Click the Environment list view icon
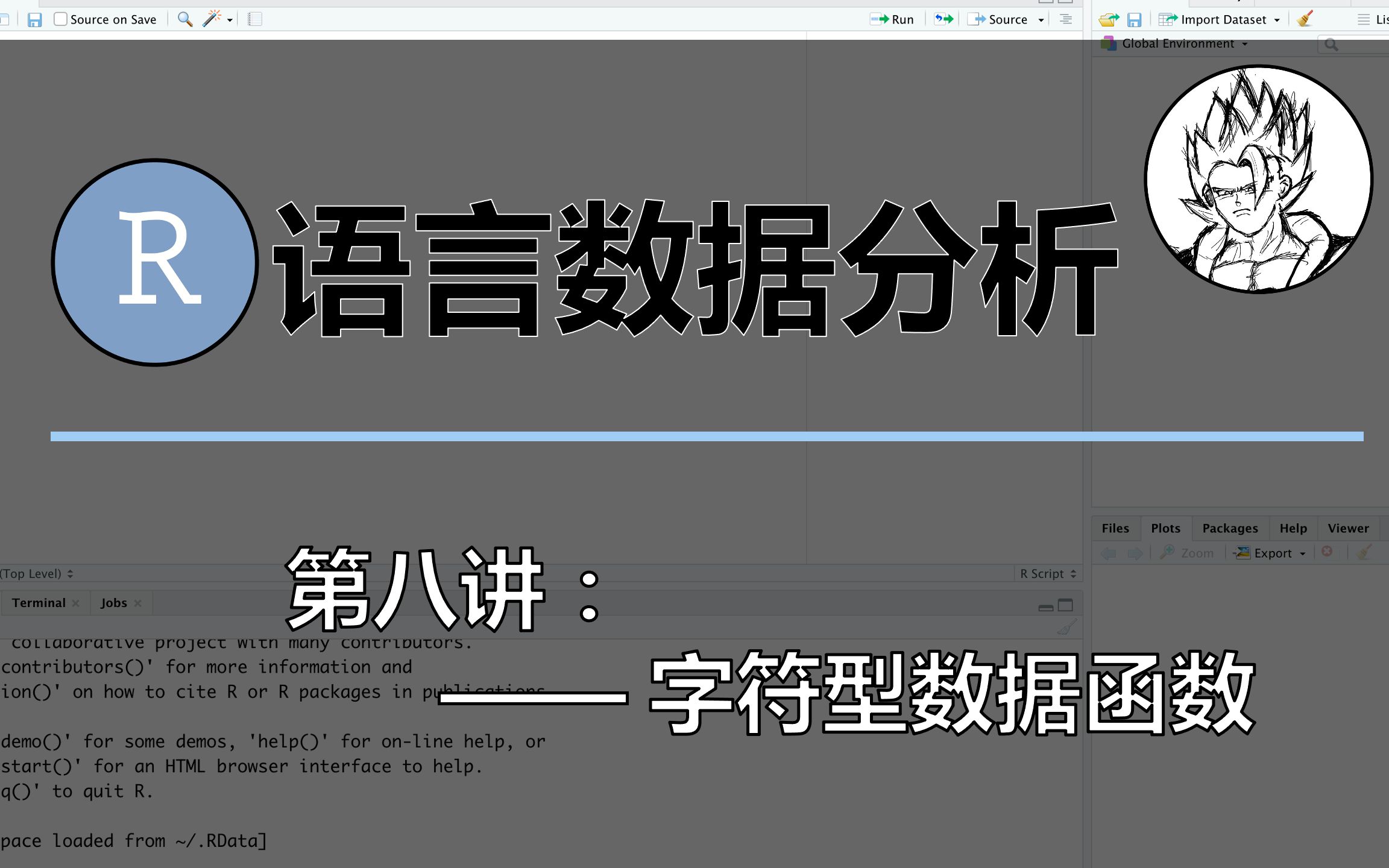This screenshot has height=868, width=1389. pyautogui.click(x=1362, y=18)
